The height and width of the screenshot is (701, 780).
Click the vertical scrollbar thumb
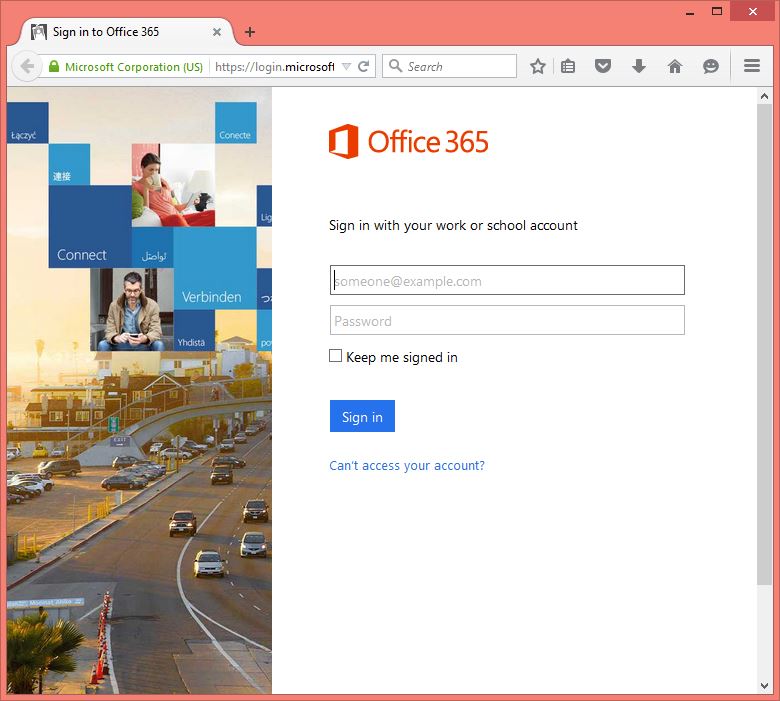coord(765,345)
